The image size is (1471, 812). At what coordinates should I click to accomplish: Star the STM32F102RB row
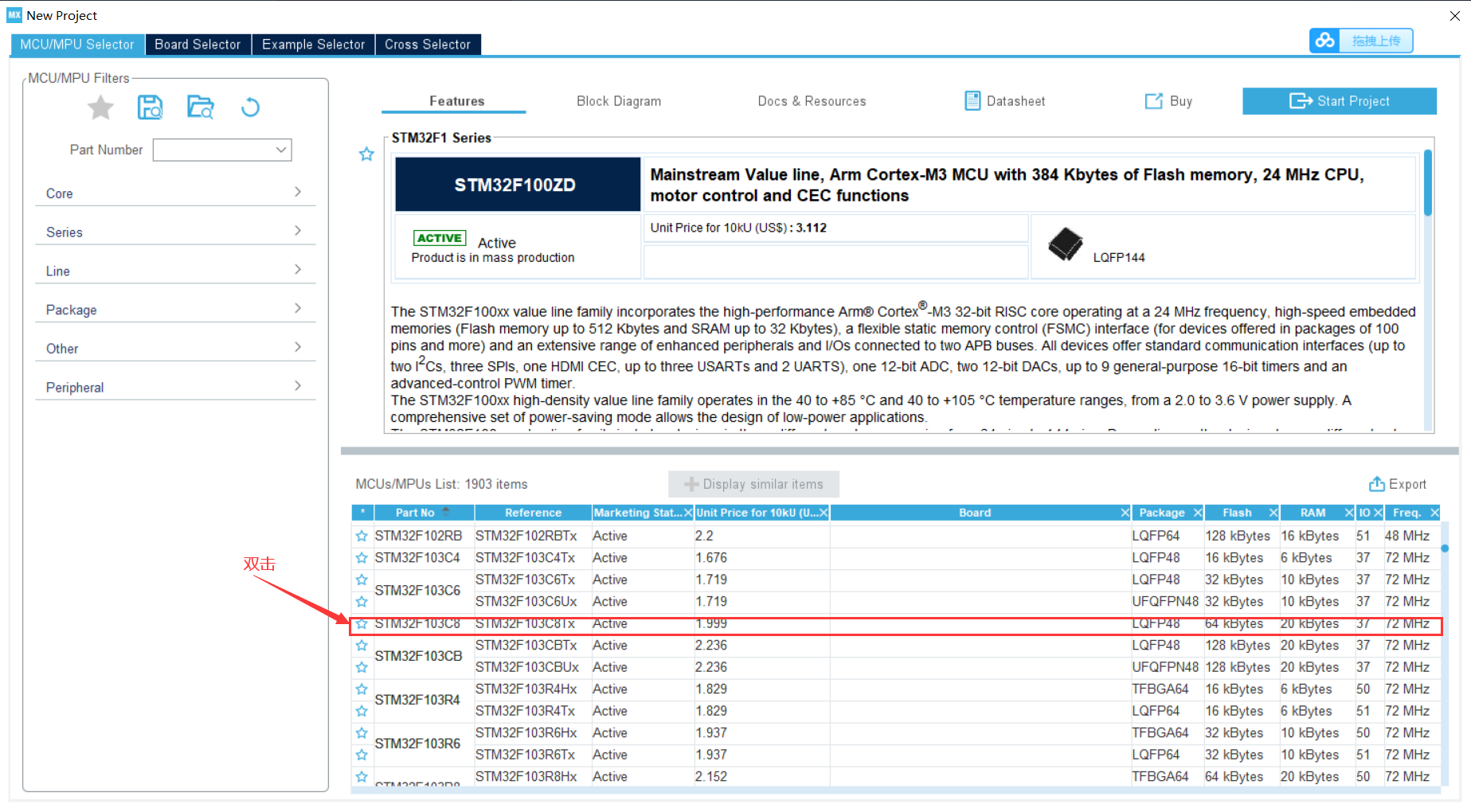point(362,536)
